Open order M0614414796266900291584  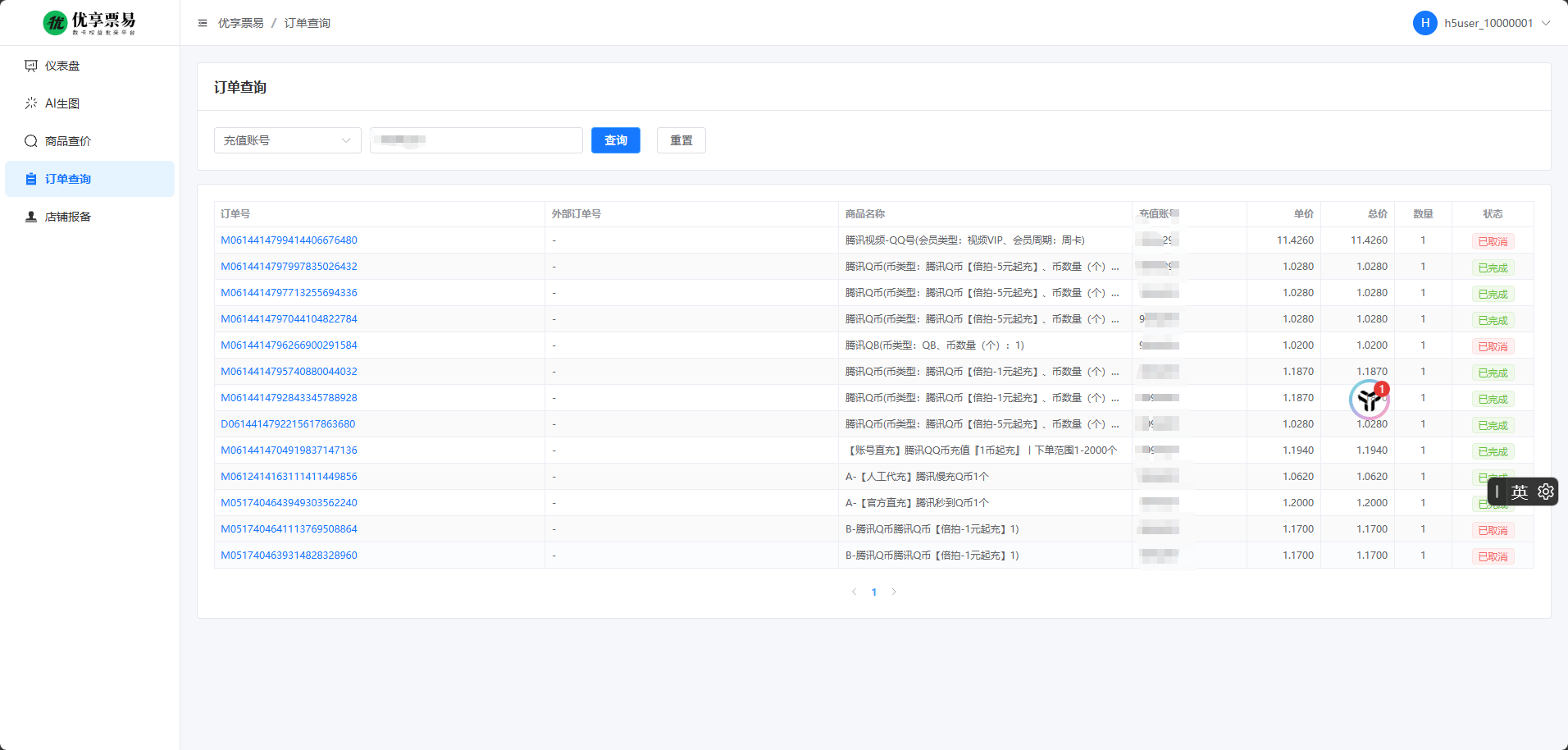coord(289,345)
